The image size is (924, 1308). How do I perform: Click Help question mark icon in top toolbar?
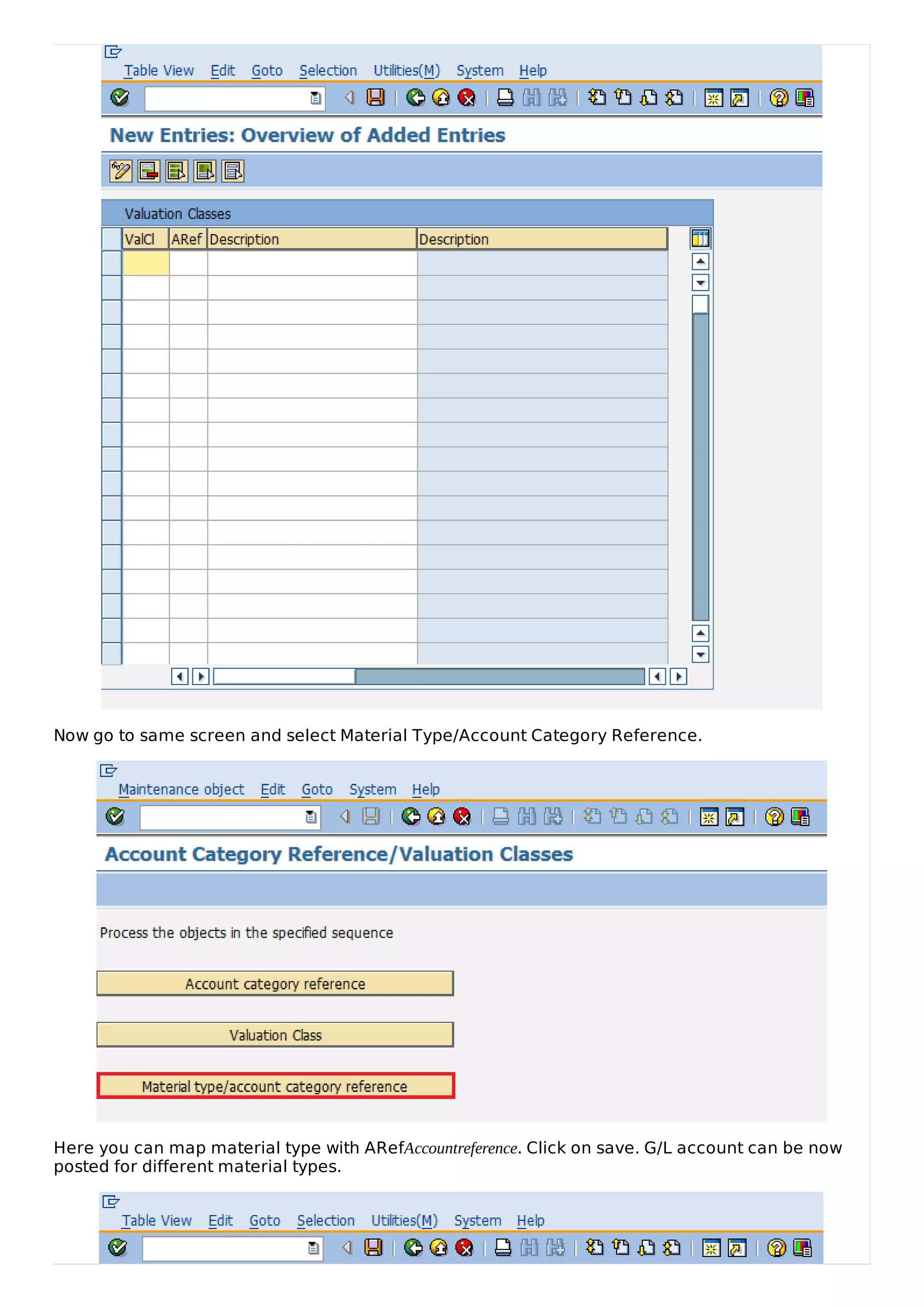[x=778, y=98]
